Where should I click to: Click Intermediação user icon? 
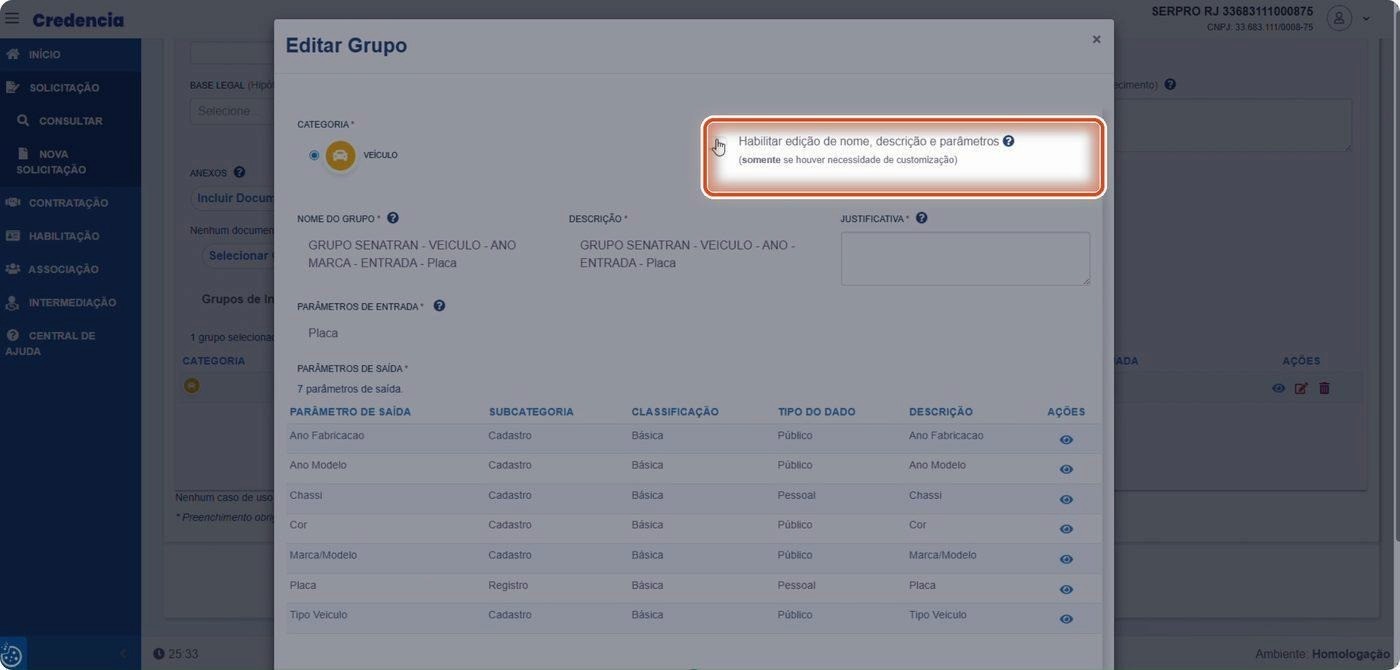13,303
